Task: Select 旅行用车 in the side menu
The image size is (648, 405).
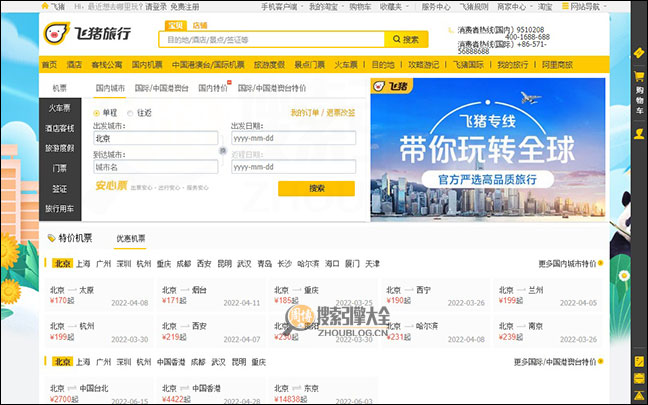Action: [x=60, y=209]
